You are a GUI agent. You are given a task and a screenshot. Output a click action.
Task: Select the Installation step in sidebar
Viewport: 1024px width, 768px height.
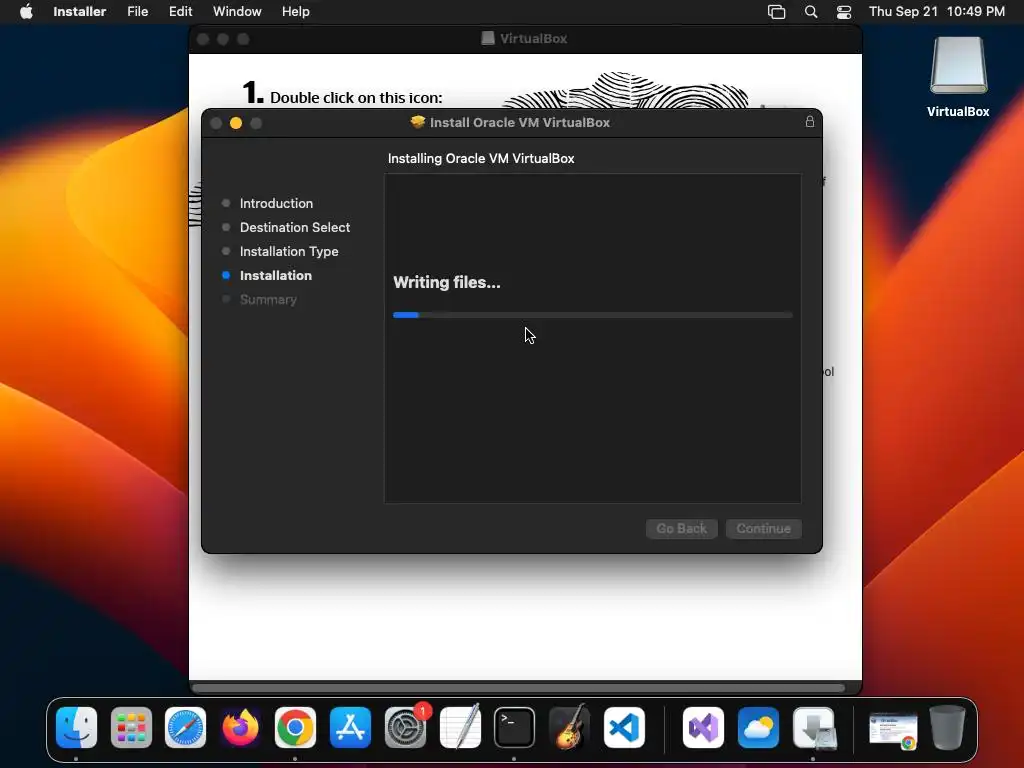click(275, 276)
